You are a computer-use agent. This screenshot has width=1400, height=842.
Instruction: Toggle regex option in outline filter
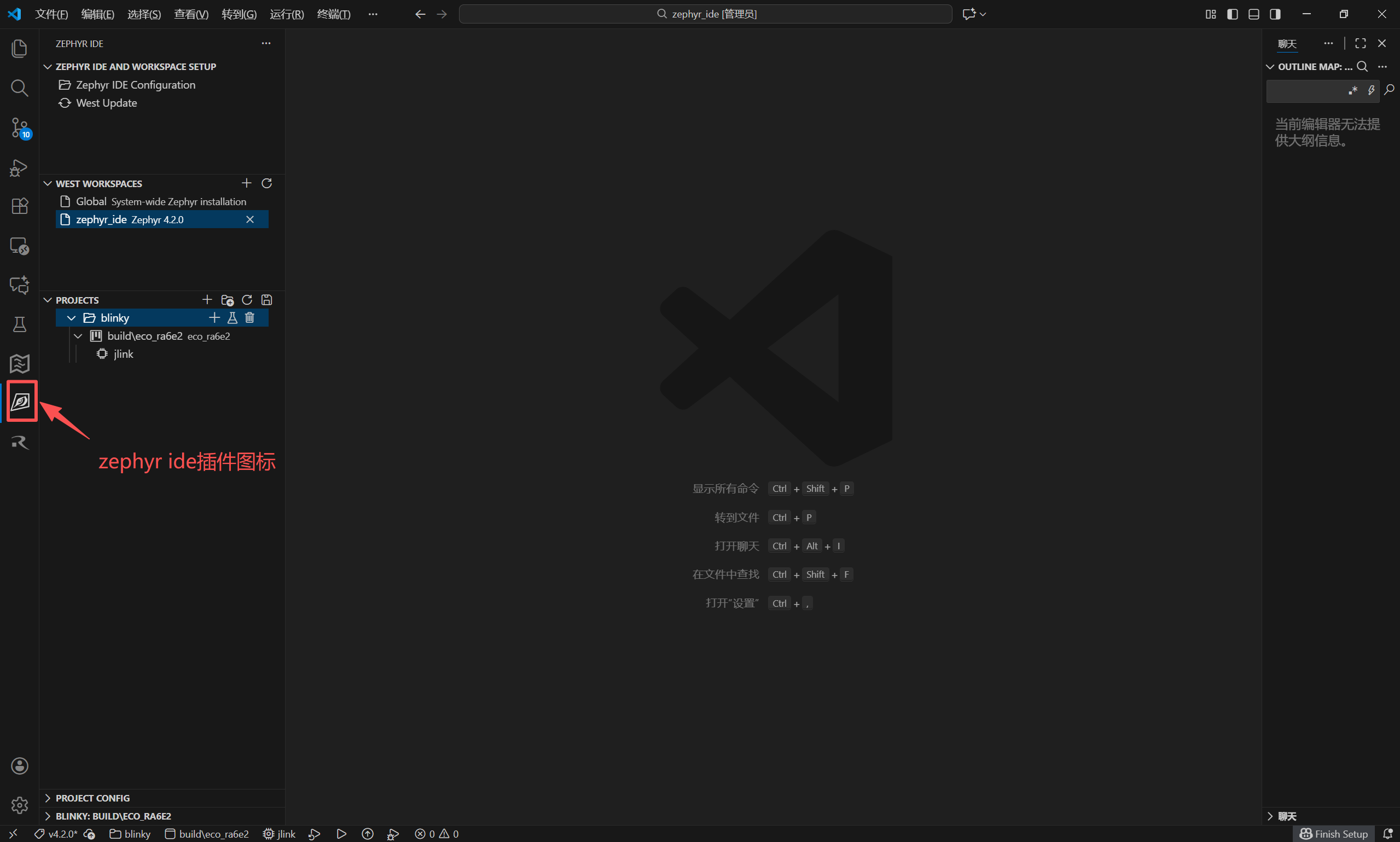pyautogui.click(x=1353, y=90)
